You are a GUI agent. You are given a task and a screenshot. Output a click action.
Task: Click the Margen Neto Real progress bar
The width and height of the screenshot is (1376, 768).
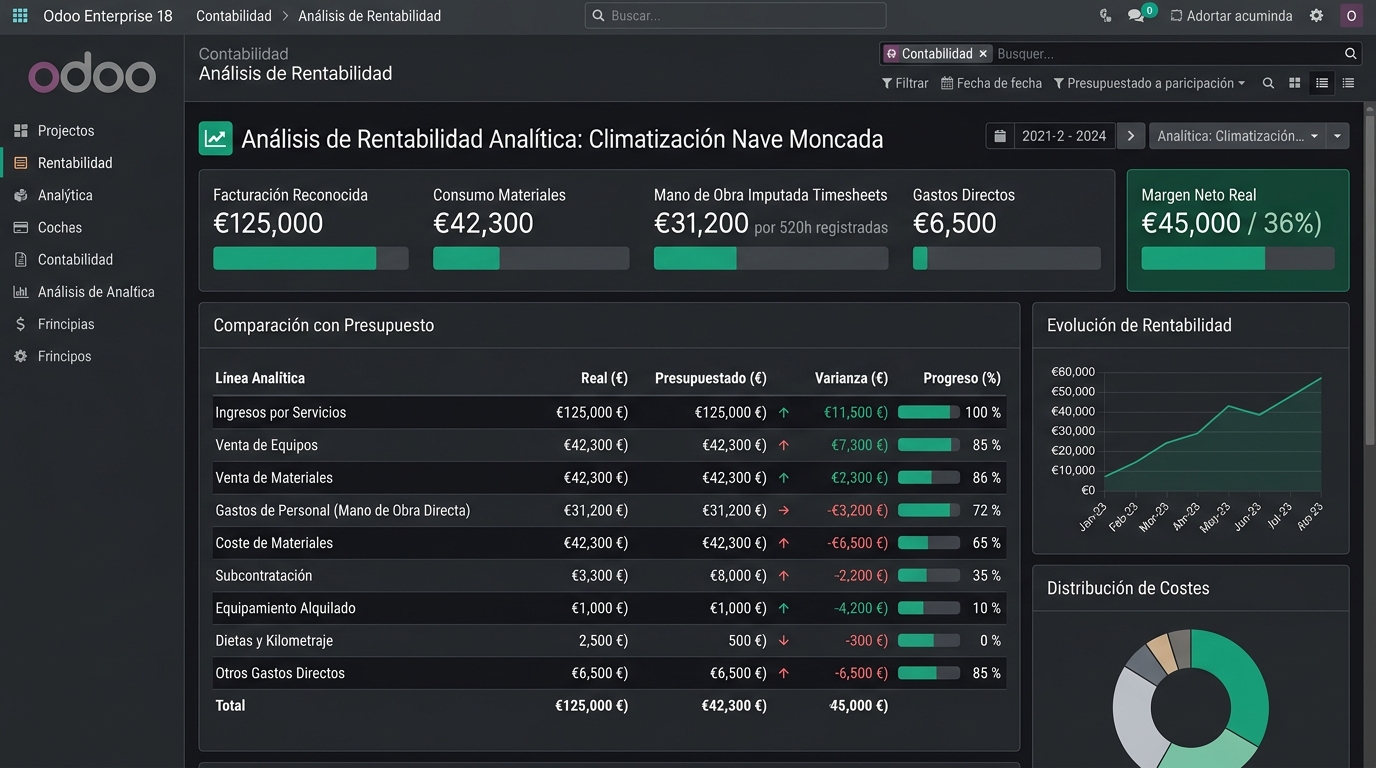click(x=1238, y=258)
